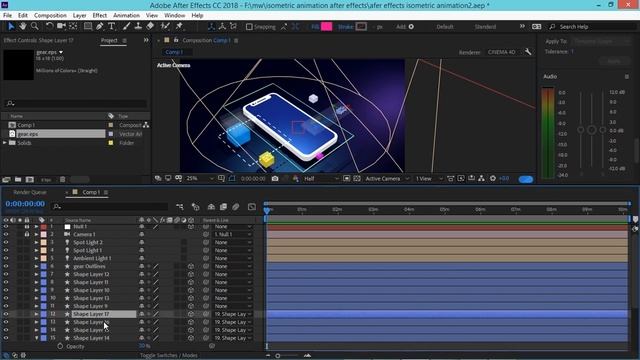Toggle the lock on Camera 1 layer

(27, 234)
